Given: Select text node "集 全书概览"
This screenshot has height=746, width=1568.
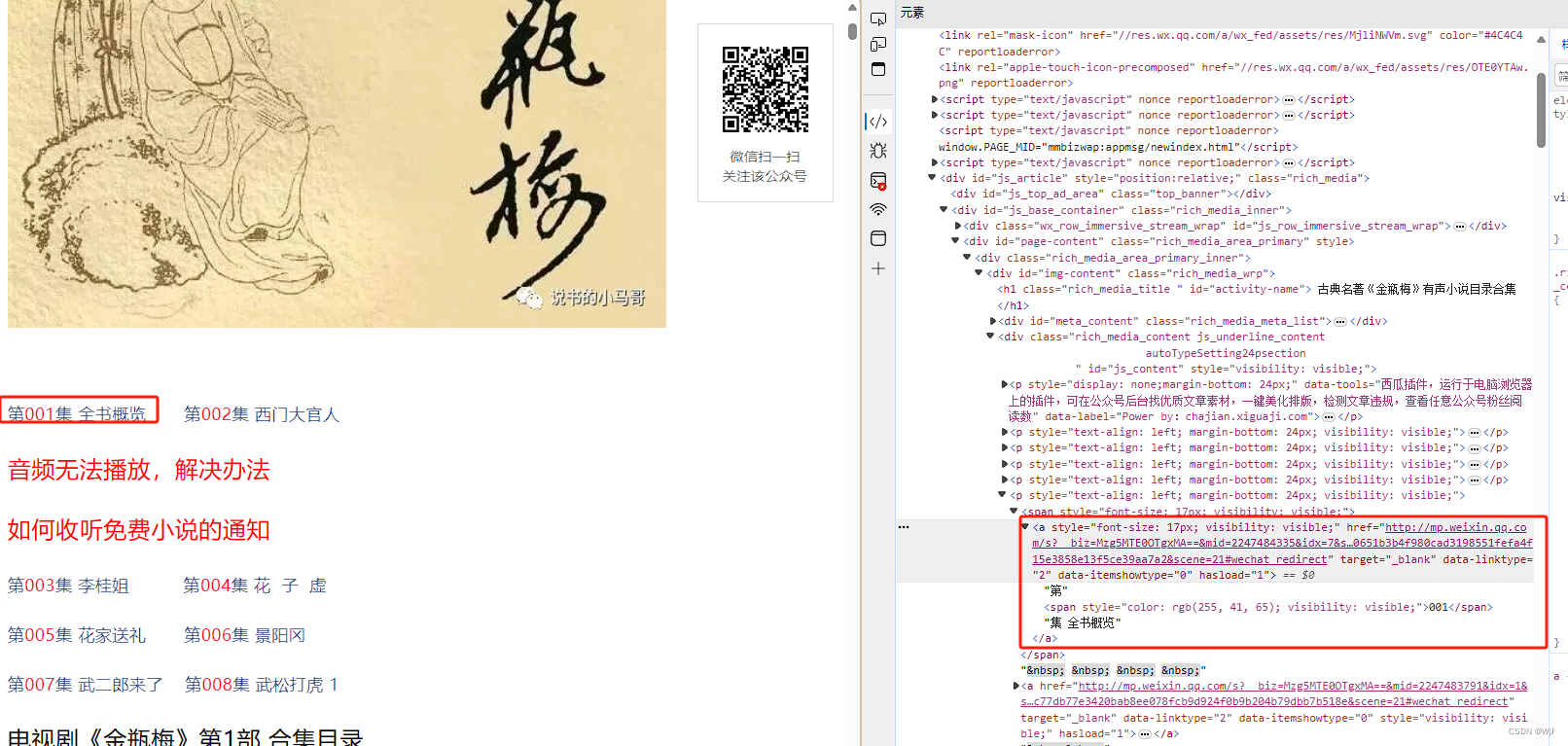Looking at the screenshot, I should [x=1083, y=623].
